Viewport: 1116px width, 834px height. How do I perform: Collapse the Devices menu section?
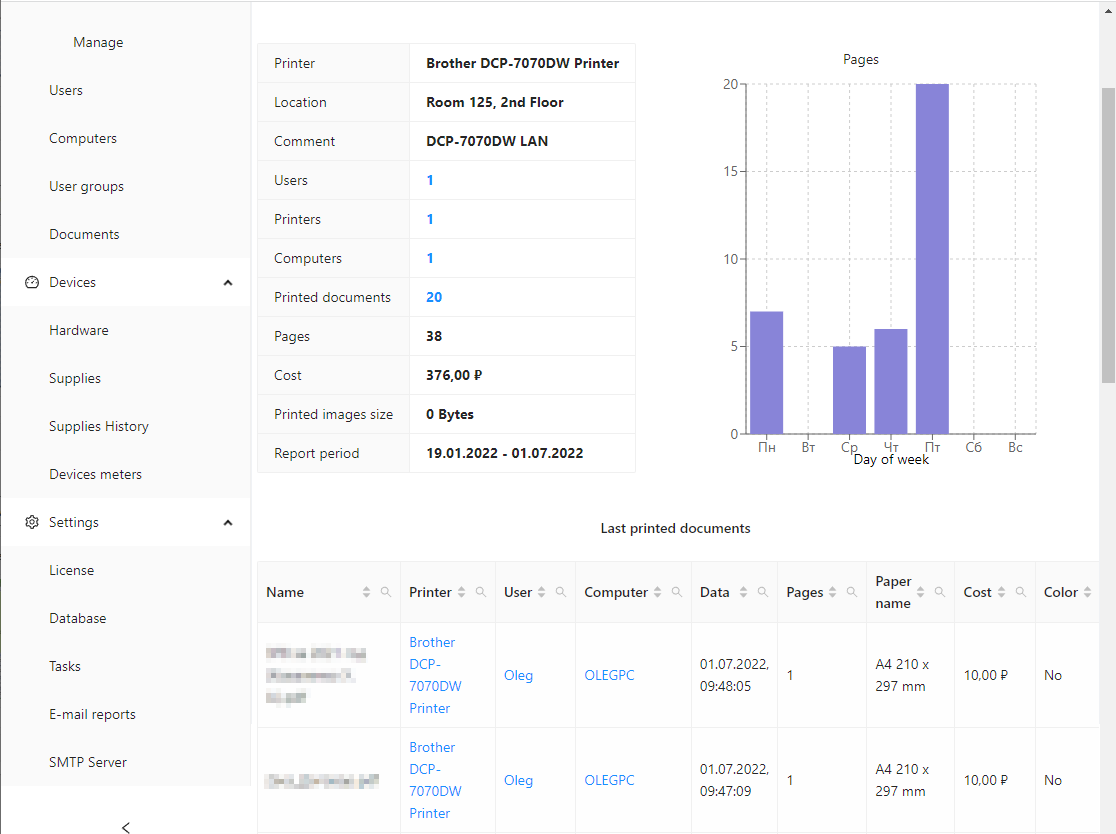point(228,283)
